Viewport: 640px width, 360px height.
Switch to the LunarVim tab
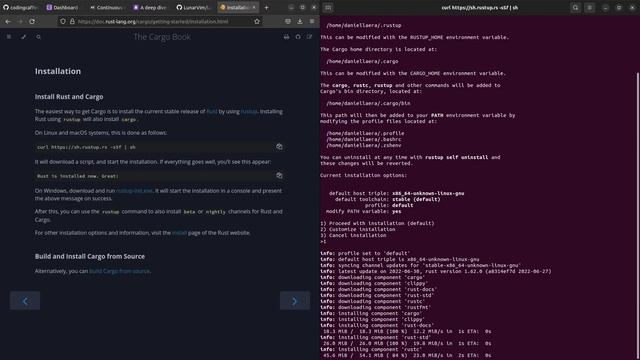pos(194,7)
